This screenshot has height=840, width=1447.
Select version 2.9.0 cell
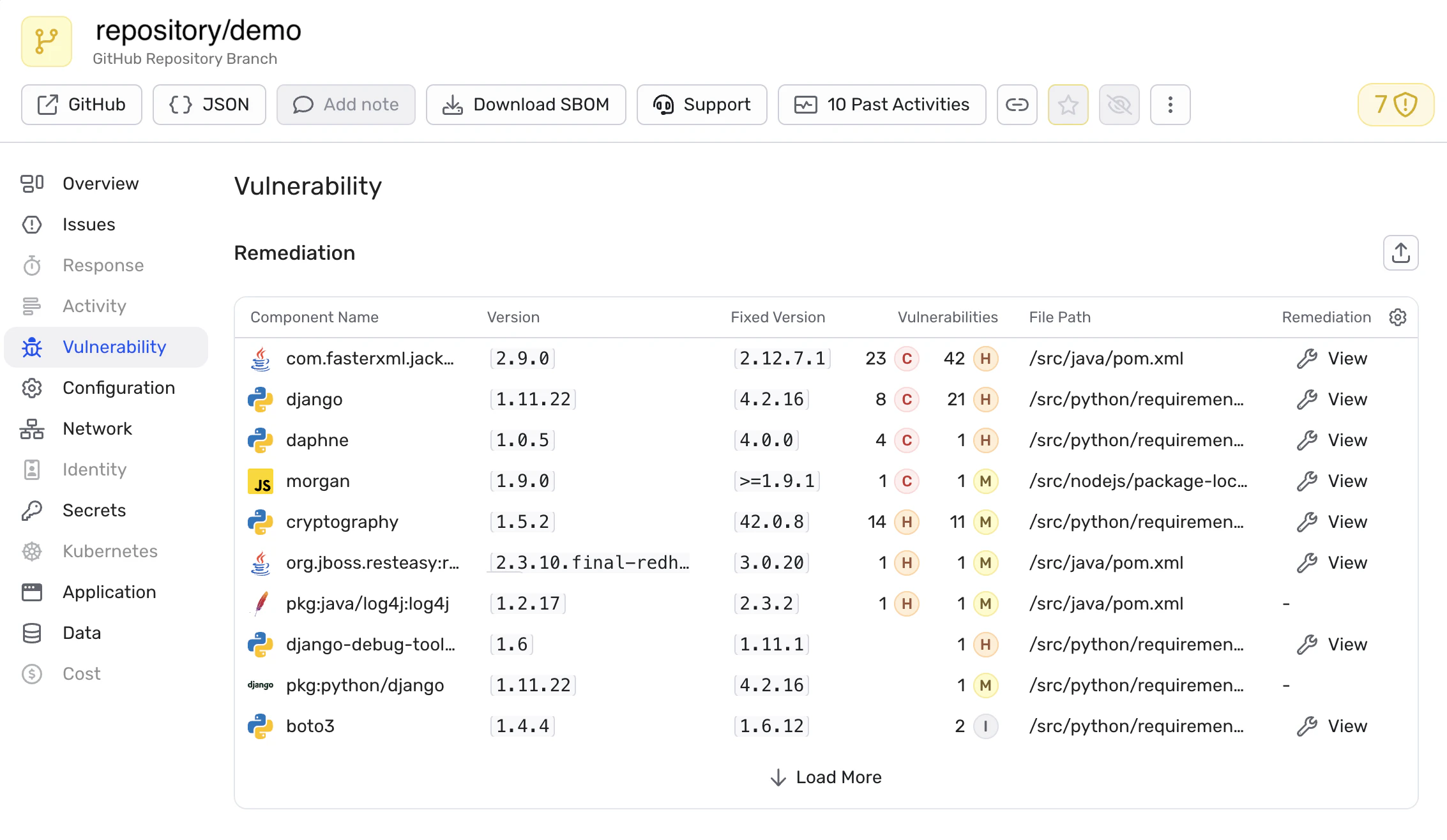[522, 359]
